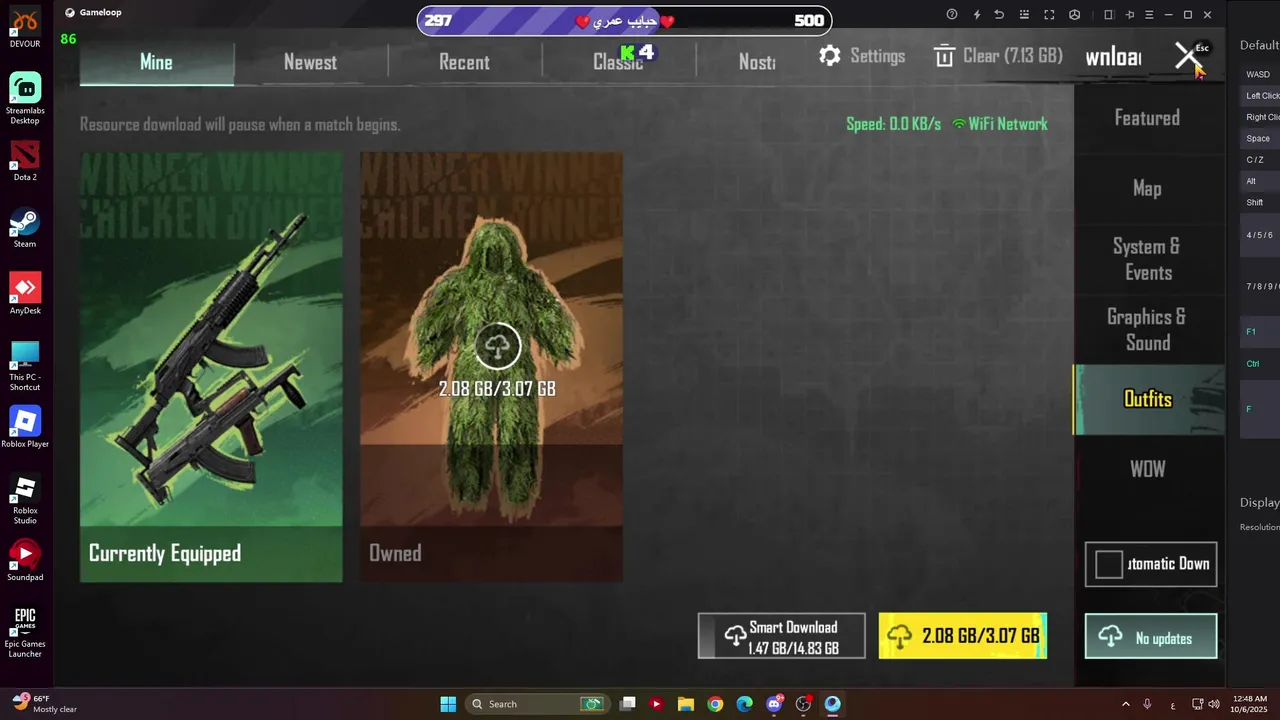Image resolution: width=1280 pixels, height=720 pixels.
Task: Open clock showing 12:48 AM
Action: click(1251, 704)
